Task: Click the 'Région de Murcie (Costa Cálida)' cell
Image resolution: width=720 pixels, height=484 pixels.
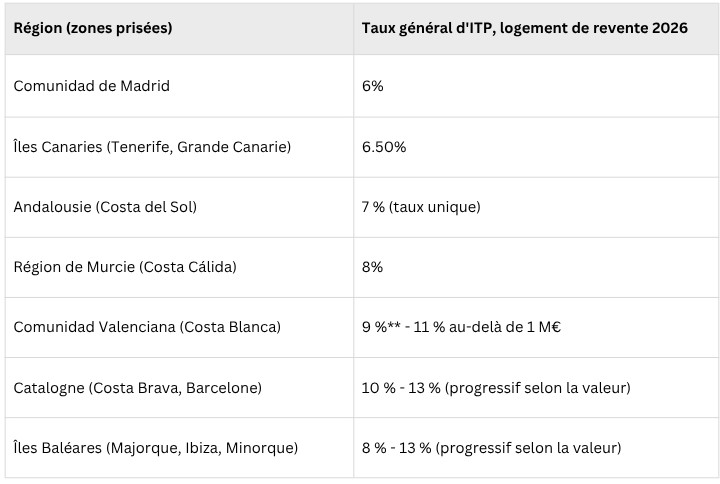Action: click(179, 267)
